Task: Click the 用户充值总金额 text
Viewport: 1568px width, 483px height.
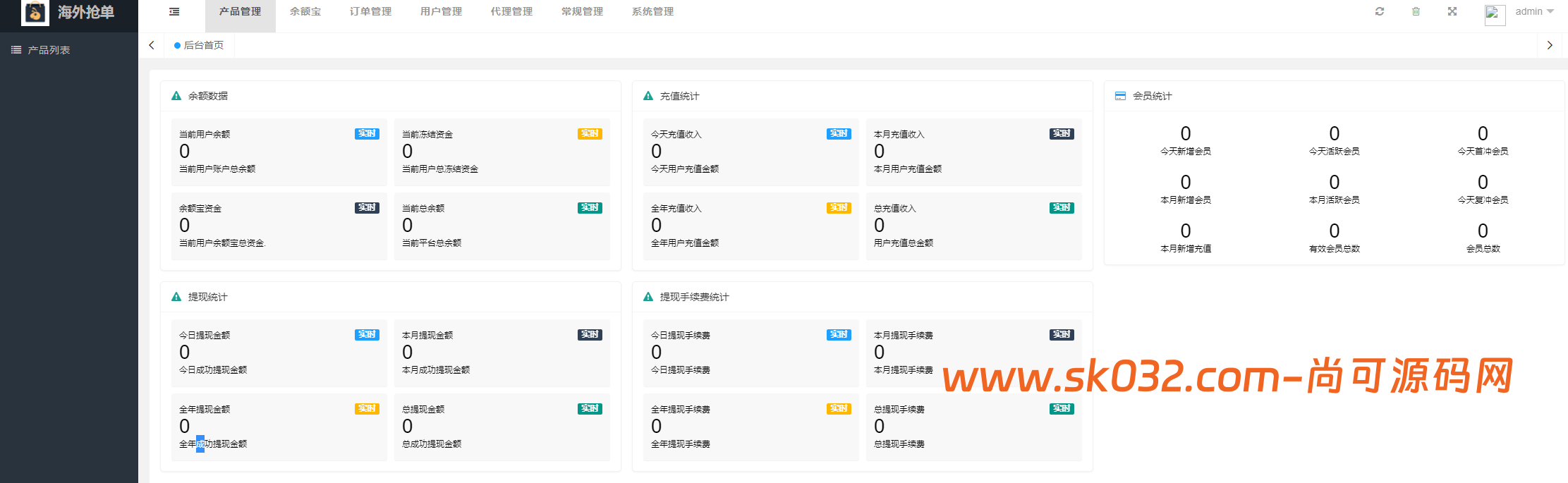Action: click(x=904, y=243)
